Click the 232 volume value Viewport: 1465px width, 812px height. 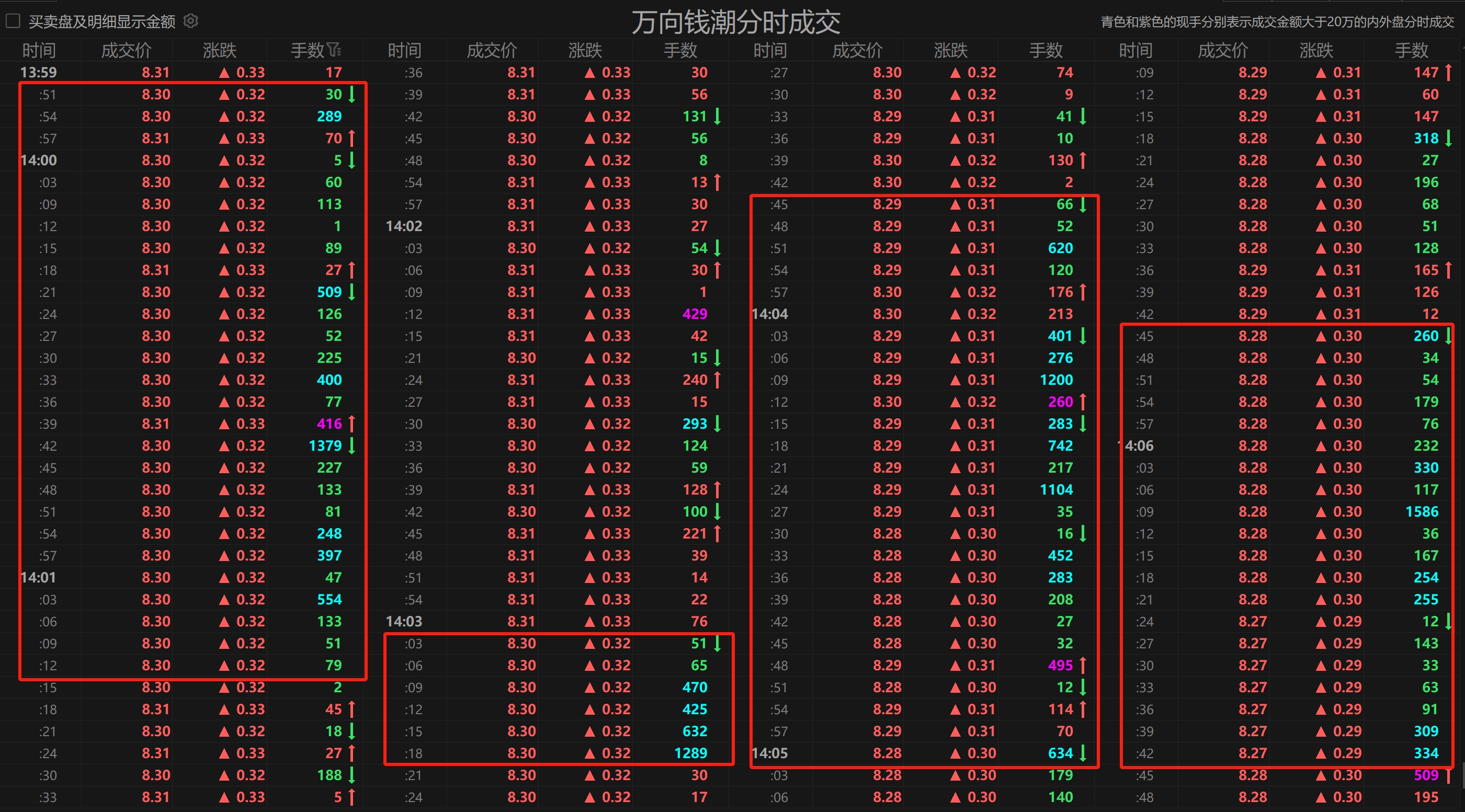[x=1426, y=446]
